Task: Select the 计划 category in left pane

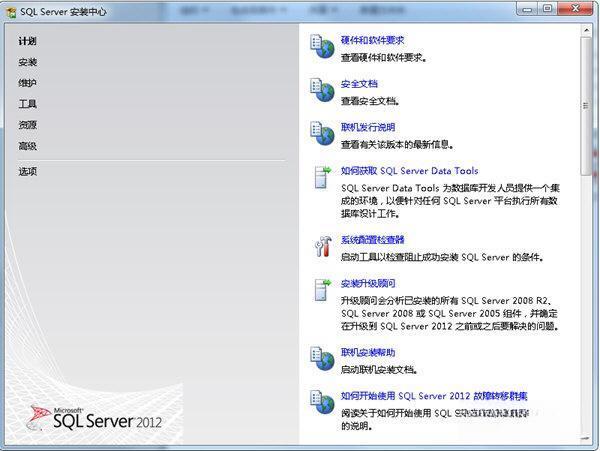Action: tap(28, 41)
